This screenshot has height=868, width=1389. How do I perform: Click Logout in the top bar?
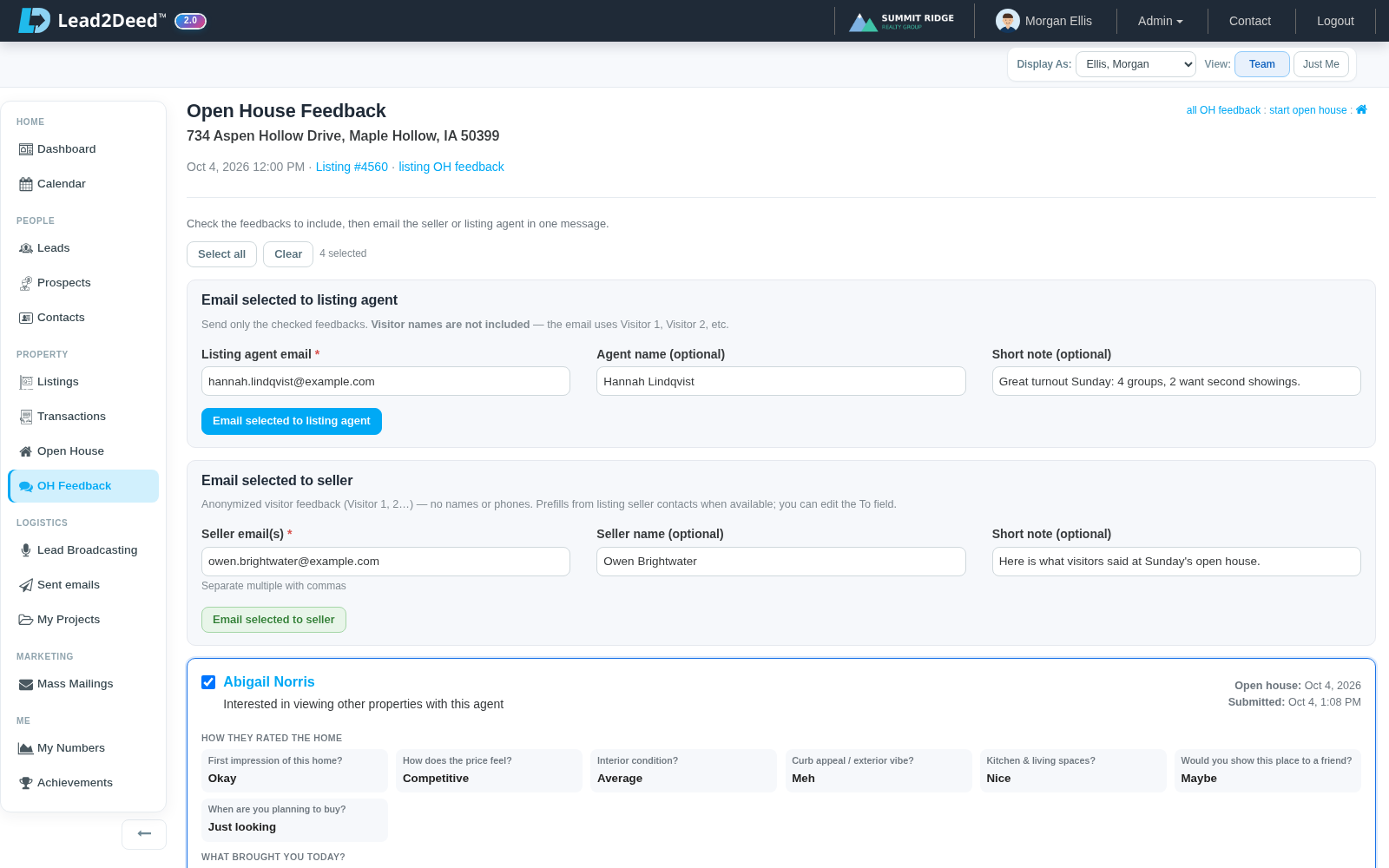click(1335, 21)
